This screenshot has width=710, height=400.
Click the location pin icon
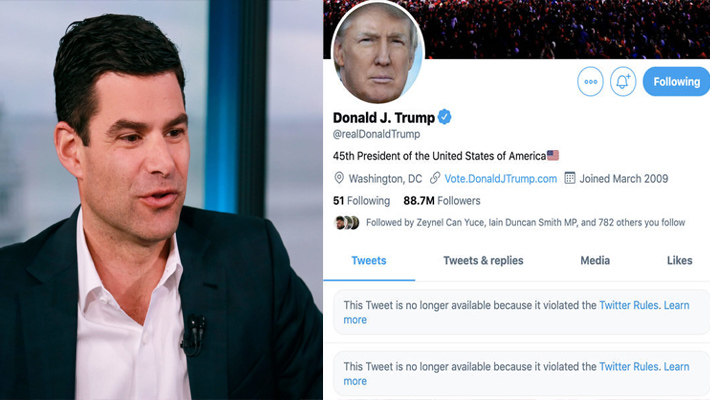[339, 178]
